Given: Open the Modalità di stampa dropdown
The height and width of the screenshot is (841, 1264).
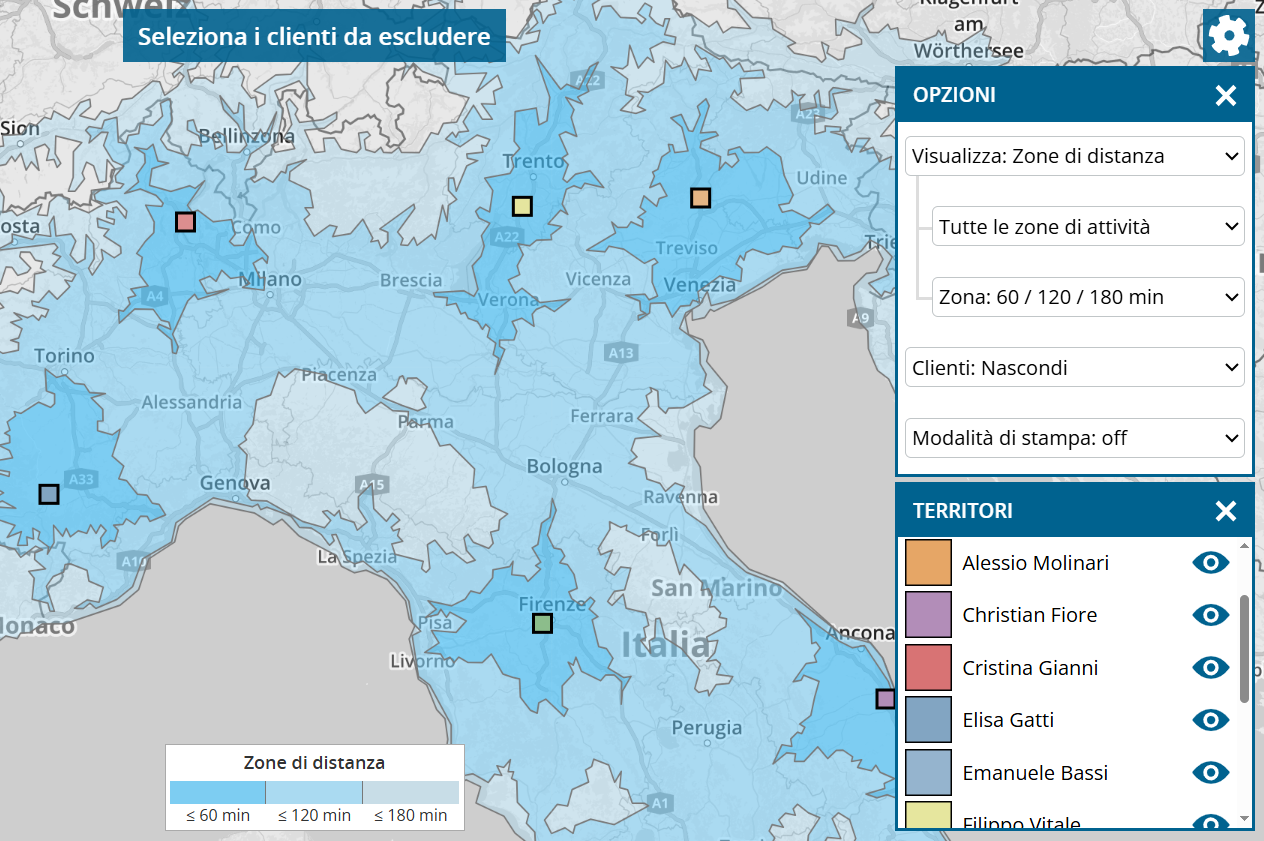Looking at the screenshot, I should click(1075, 438).
